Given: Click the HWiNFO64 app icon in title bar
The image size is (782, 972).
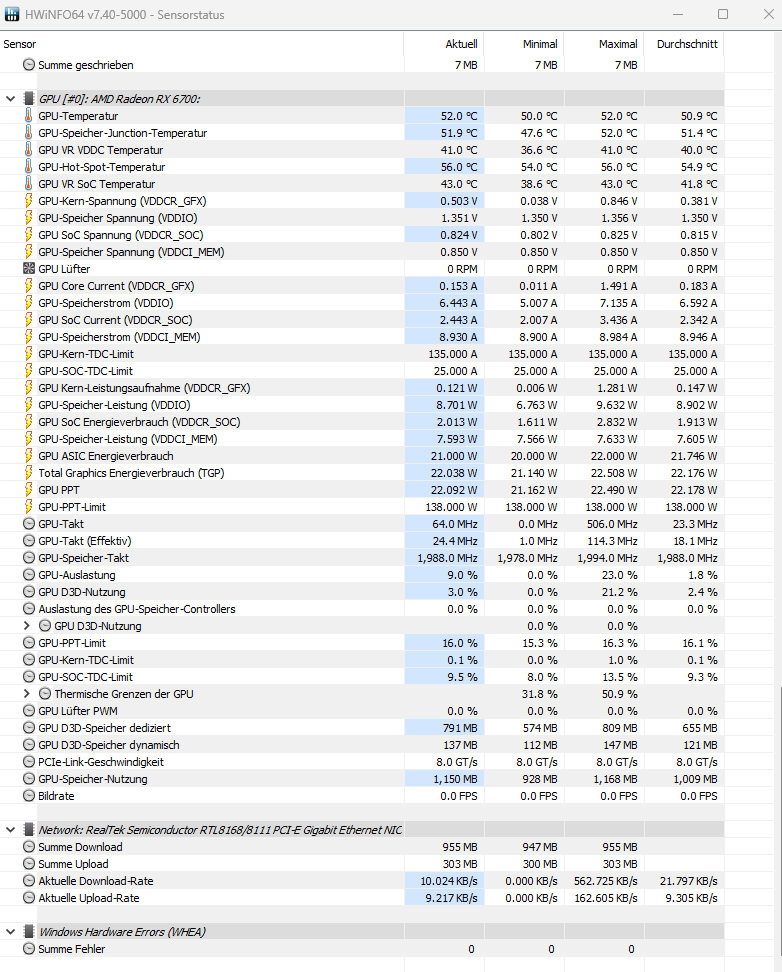Looking at the screenshot, I should (12, 14).
